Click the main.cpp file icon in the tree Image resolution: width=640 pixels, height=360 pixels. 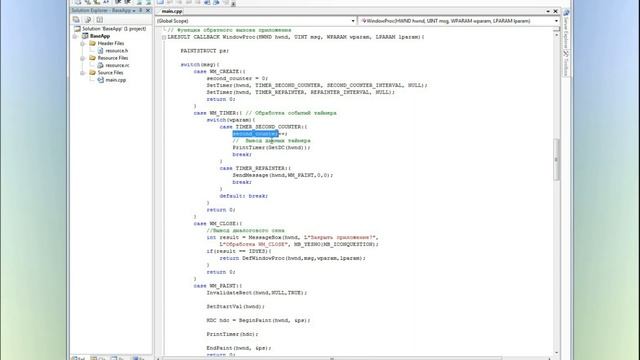click(100, 80)
